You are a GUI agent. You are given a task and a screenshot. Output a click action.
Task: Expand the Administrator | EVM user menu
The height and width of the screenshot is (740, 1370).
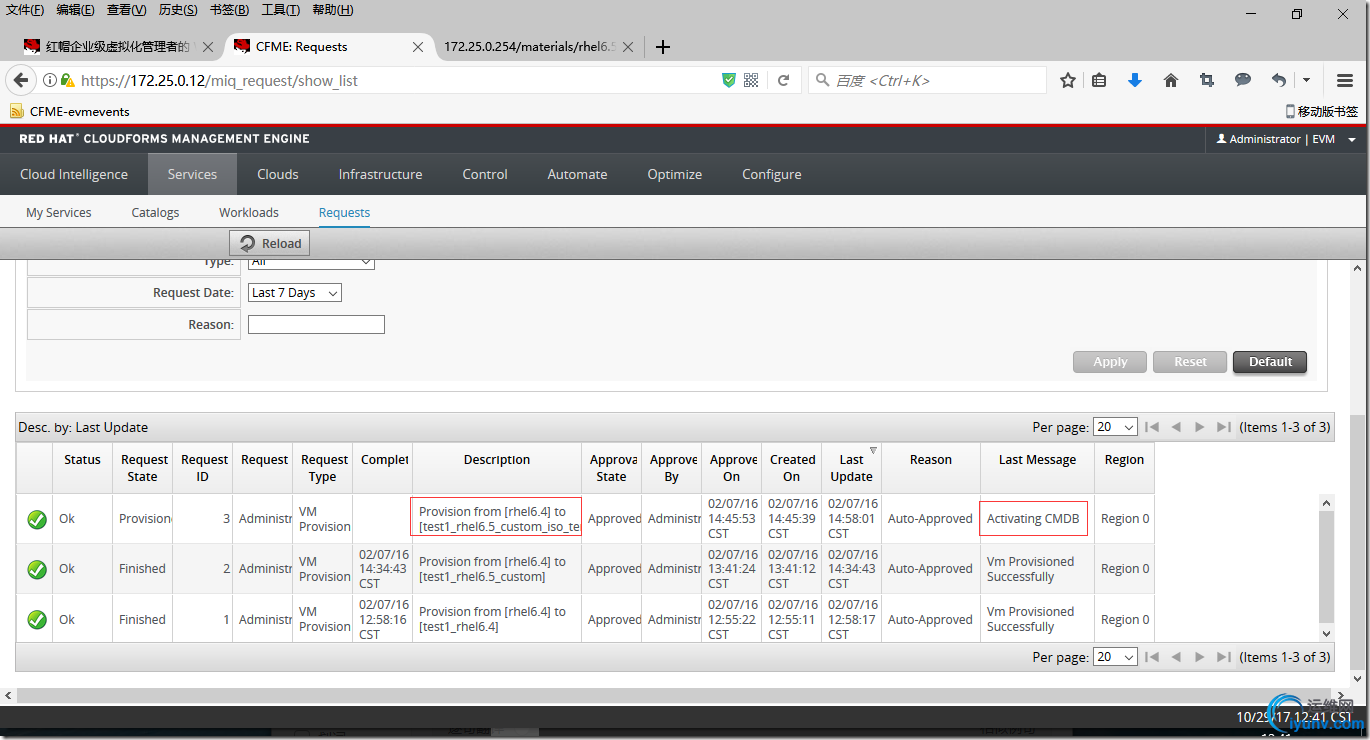pyautogui.click(x=1286, y=139)
